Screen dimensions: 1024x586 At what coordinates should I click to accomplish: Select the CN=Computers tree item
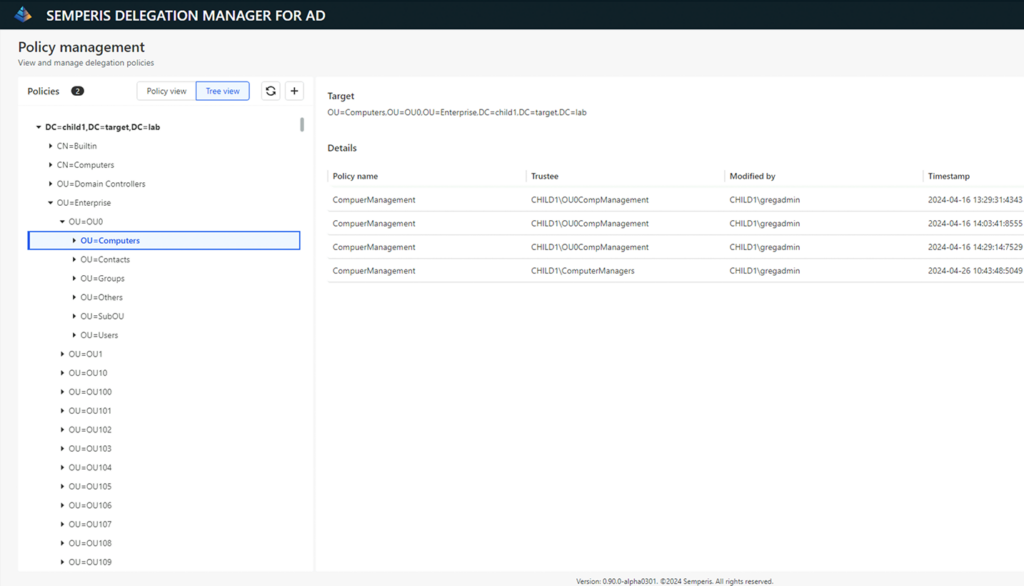(85, 165)
